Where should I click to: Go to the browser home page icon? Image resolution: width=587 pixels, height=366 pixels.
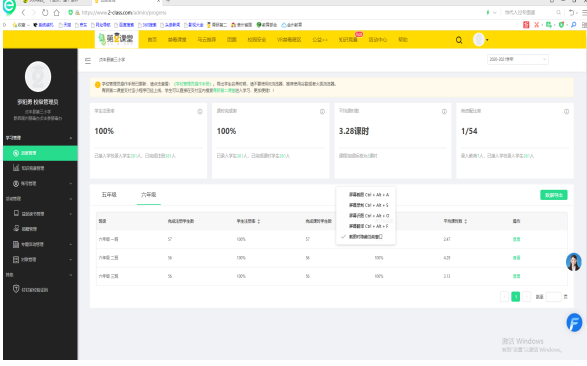[57, 13]
